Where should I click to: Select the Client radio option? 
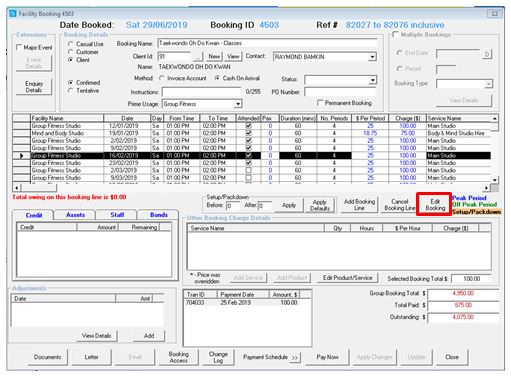(x=71, y=60)
